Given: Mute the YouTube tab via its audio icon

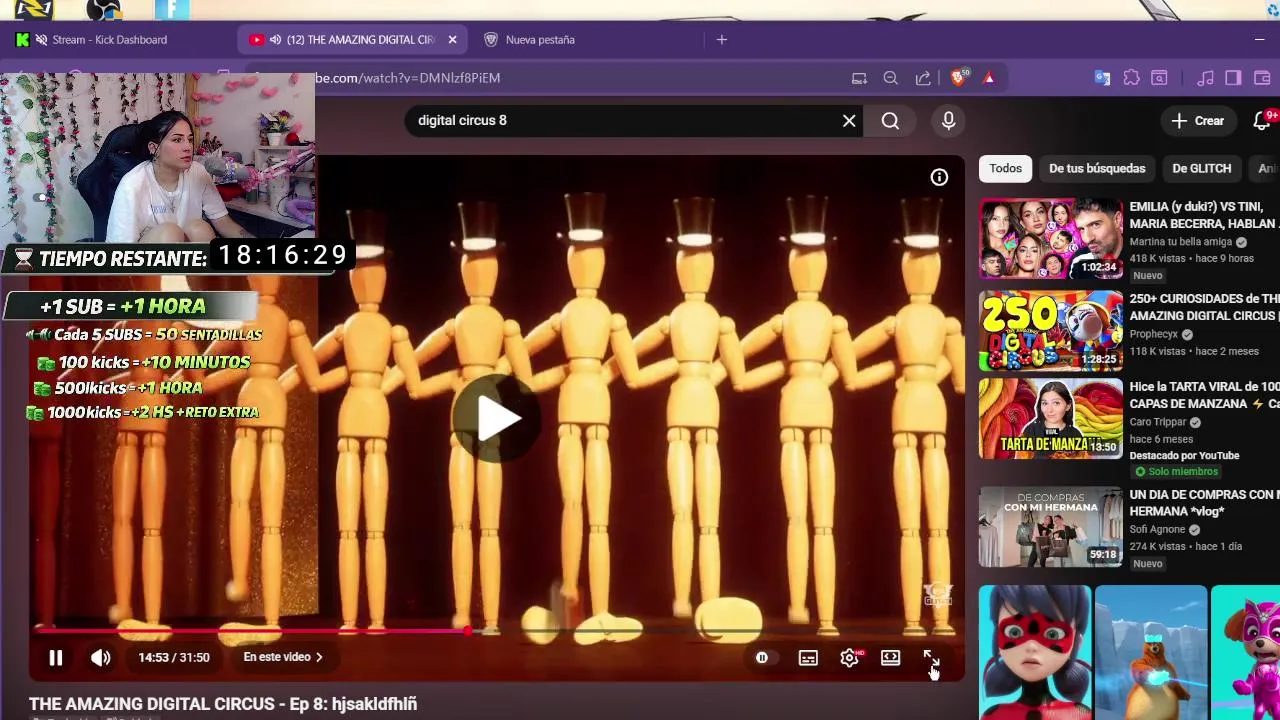Looking at the screenshot, I should [275, 40].
